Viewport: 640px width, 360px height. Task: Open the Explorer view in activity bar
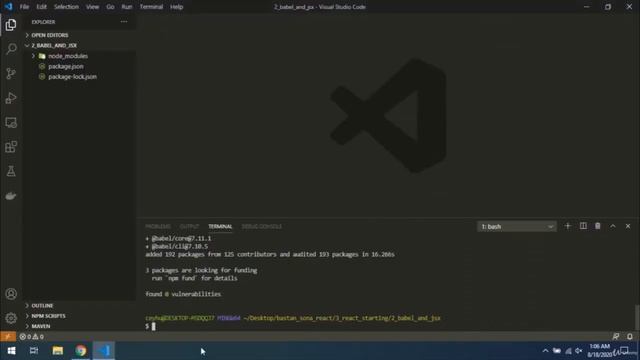(11, 25)
